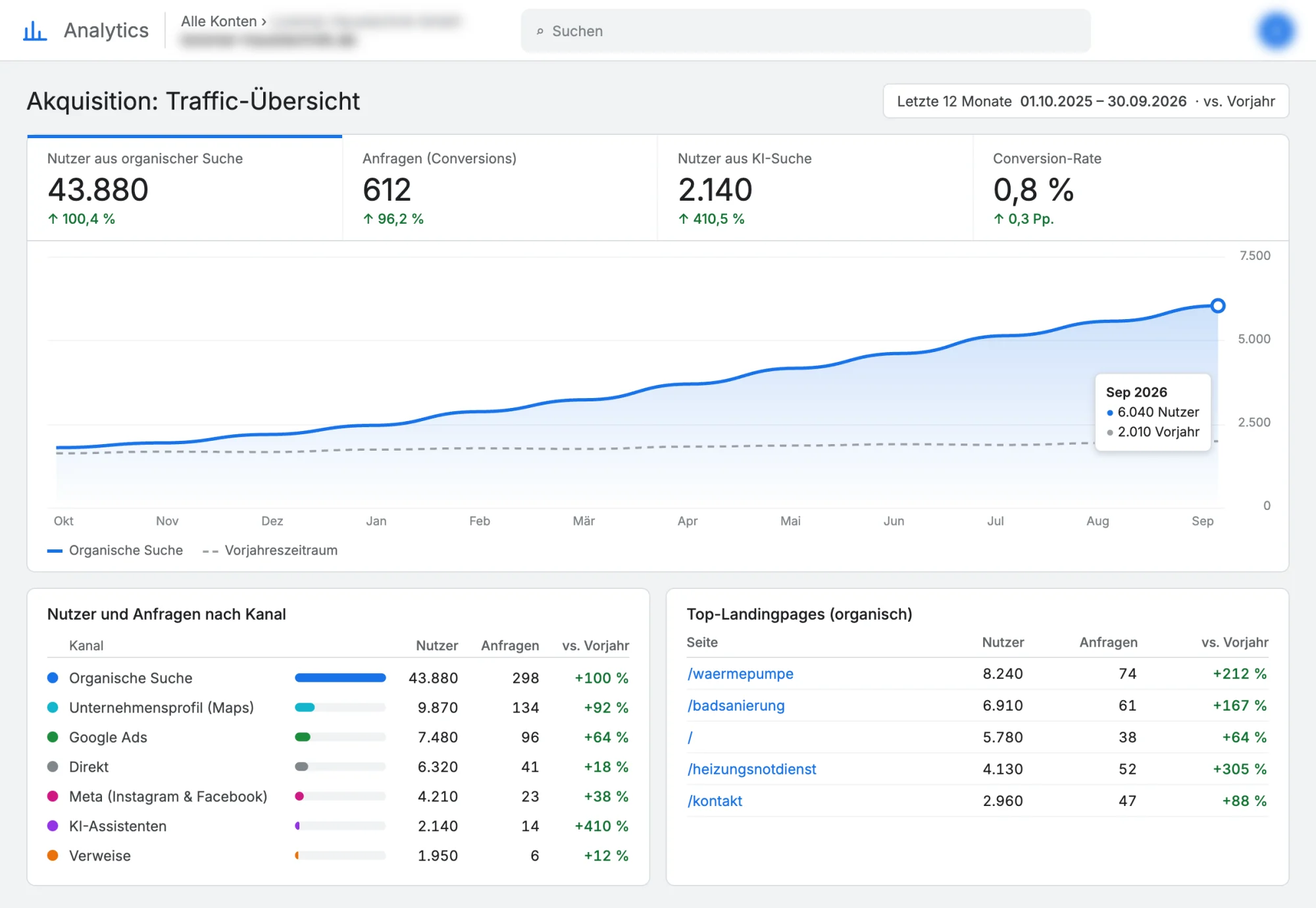Viewport: 1316px width, 908px height.
Task: Click the Google Ads share bar
Action: [x=340, y=737]
